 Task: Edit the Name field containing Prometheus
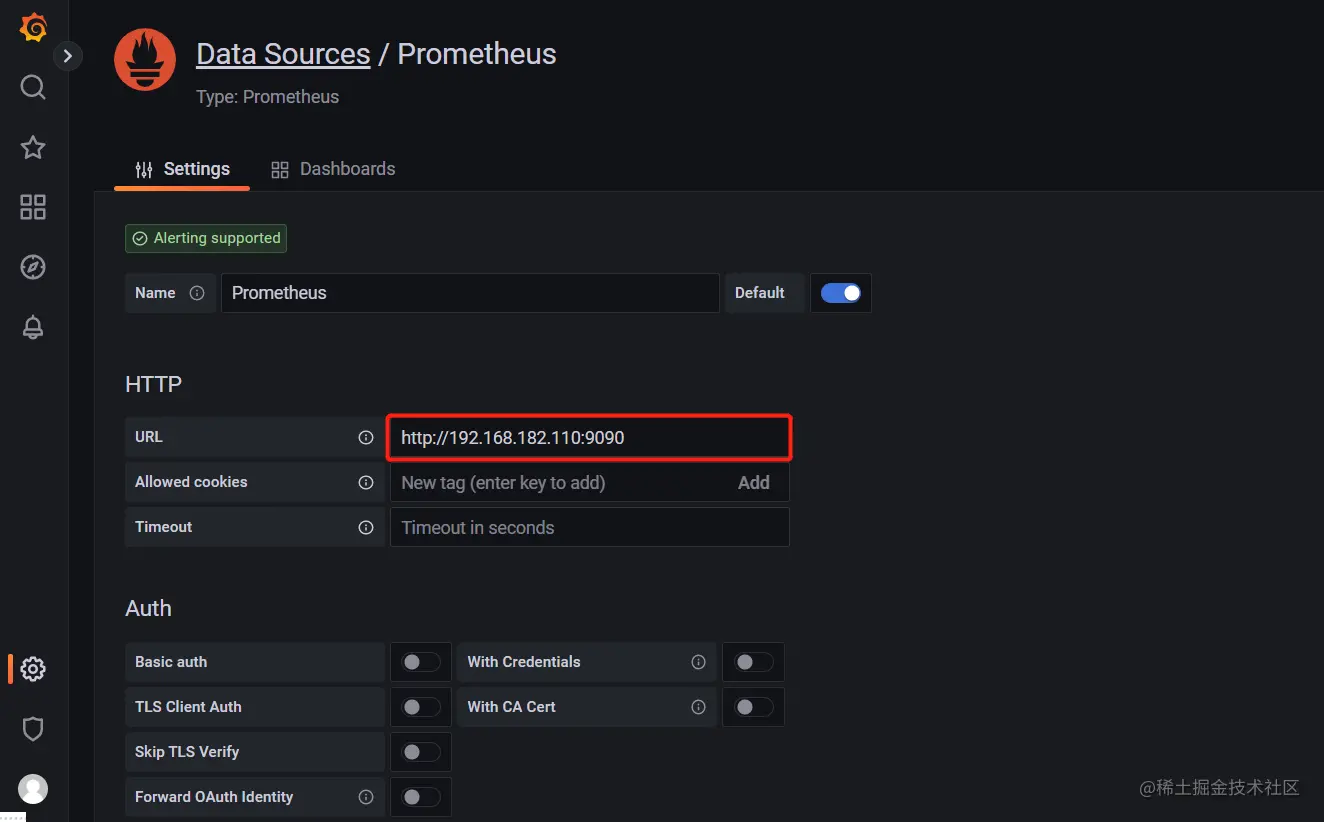point(470,293)
